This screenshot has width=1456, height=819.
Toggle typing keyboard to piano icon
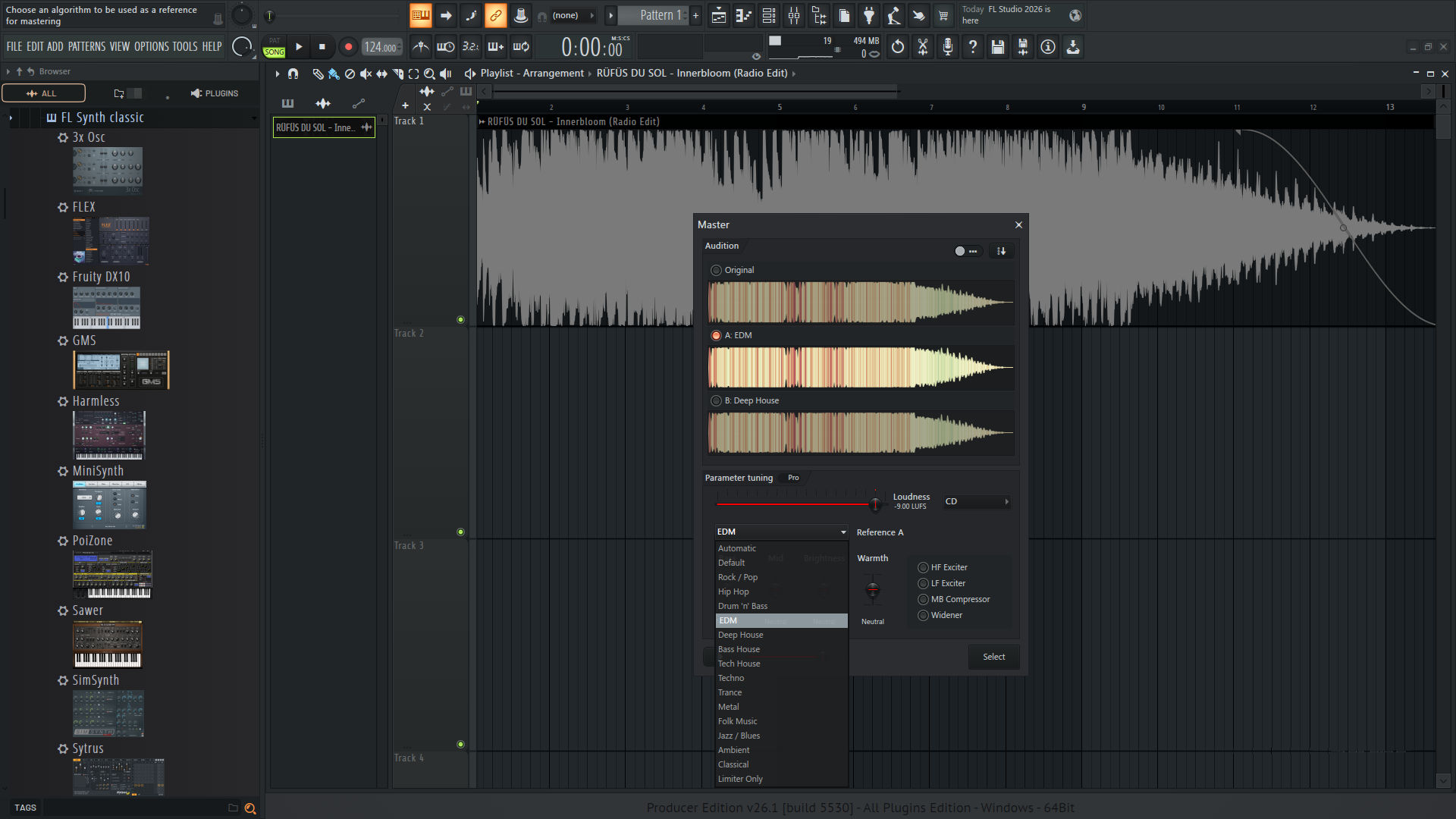click(x=421, y=15)
